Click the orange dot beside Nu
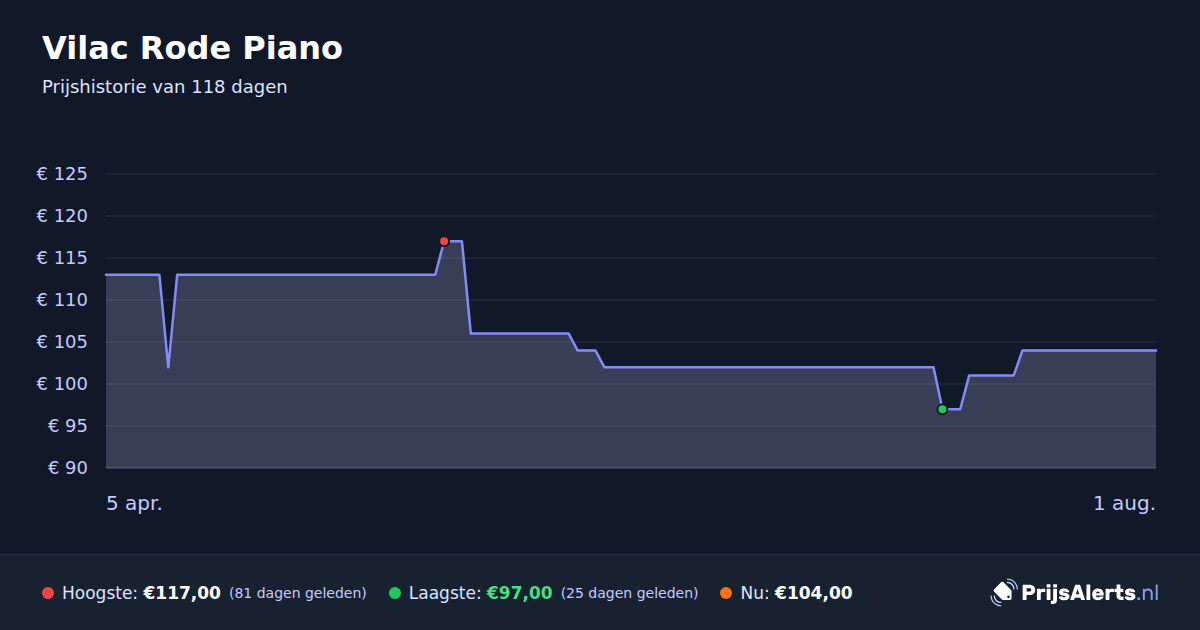This screenshot has height=630, width=1200. point(726,593)
